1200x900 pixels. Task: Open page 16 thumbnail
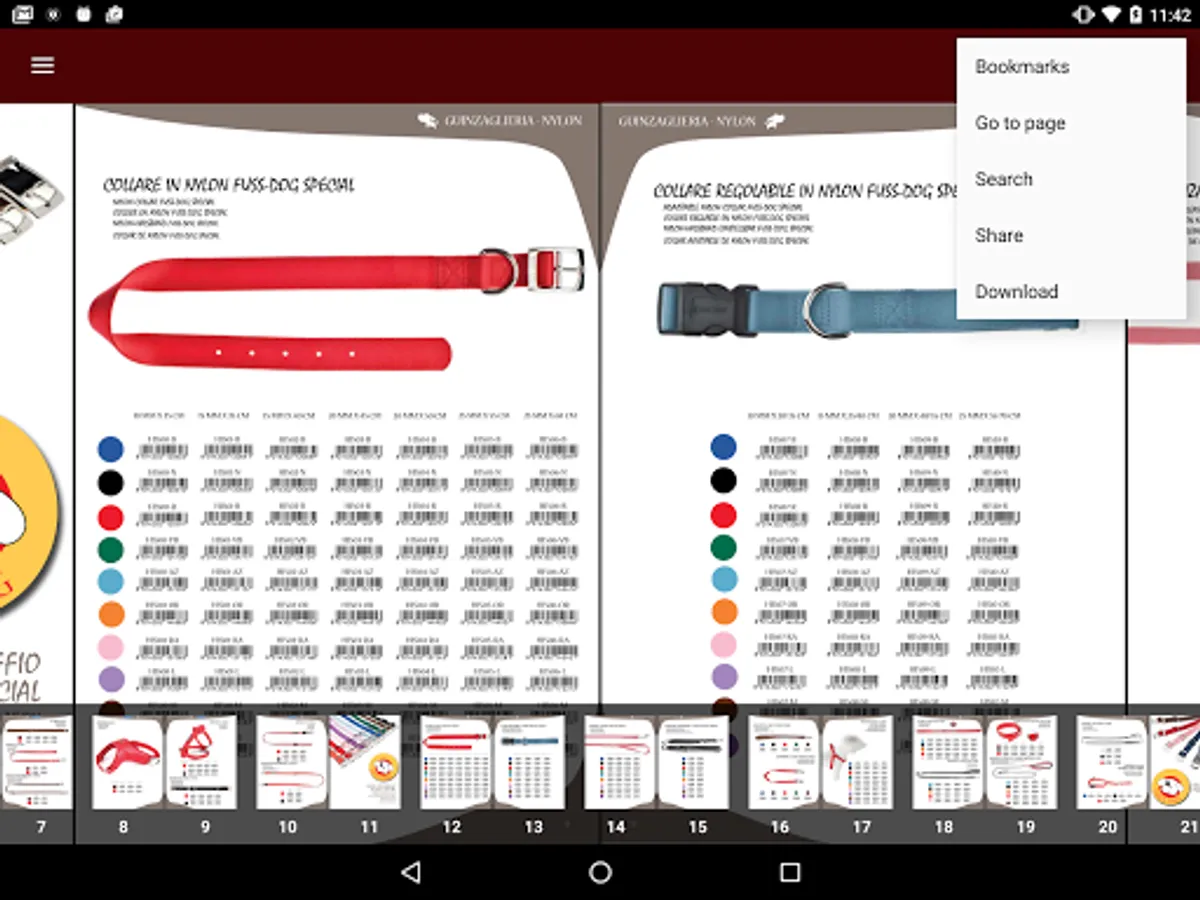pos(783,763)
